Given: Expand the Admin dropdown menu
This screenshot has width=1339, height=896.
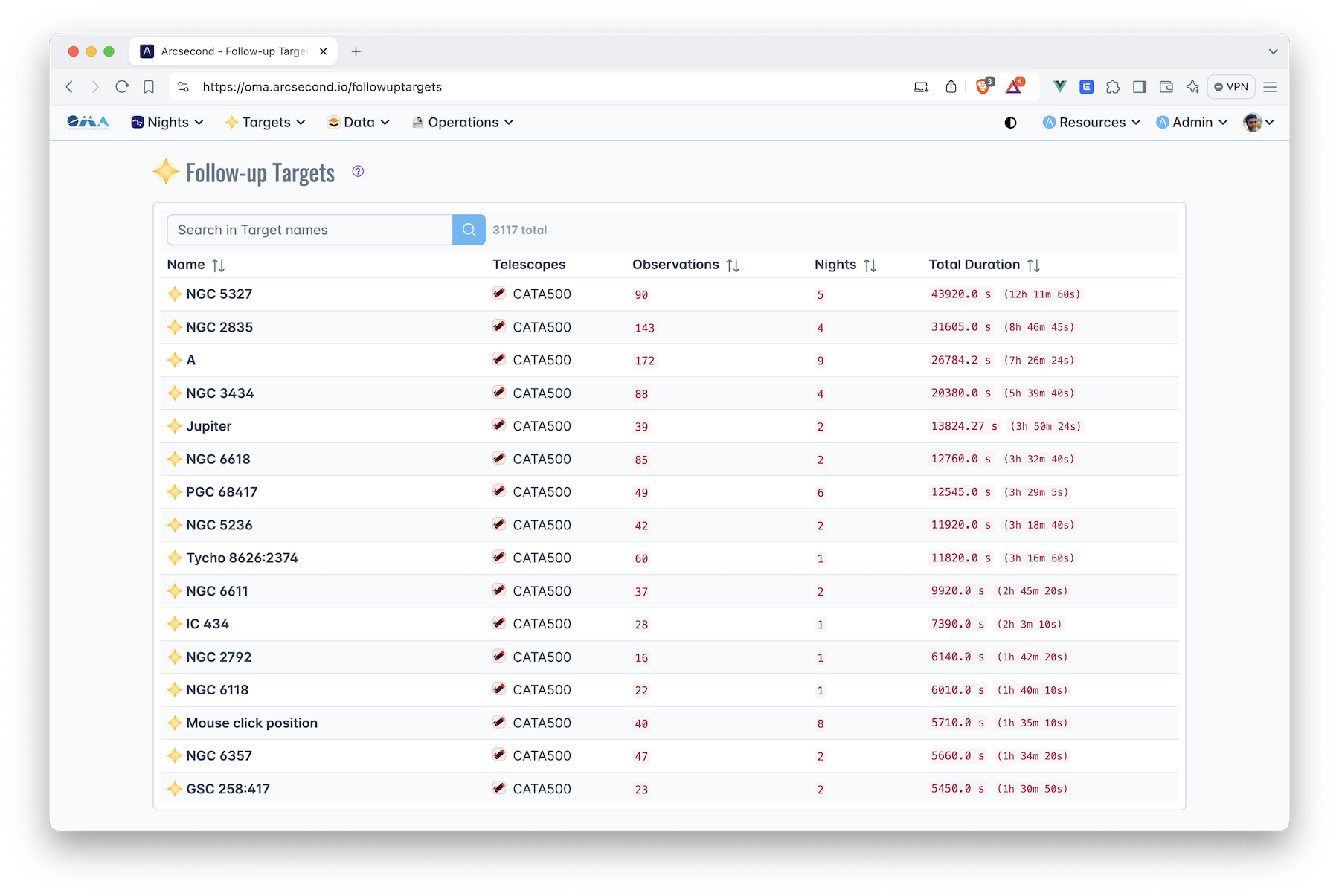Looking at the screenshot, I should point(1191,122).
